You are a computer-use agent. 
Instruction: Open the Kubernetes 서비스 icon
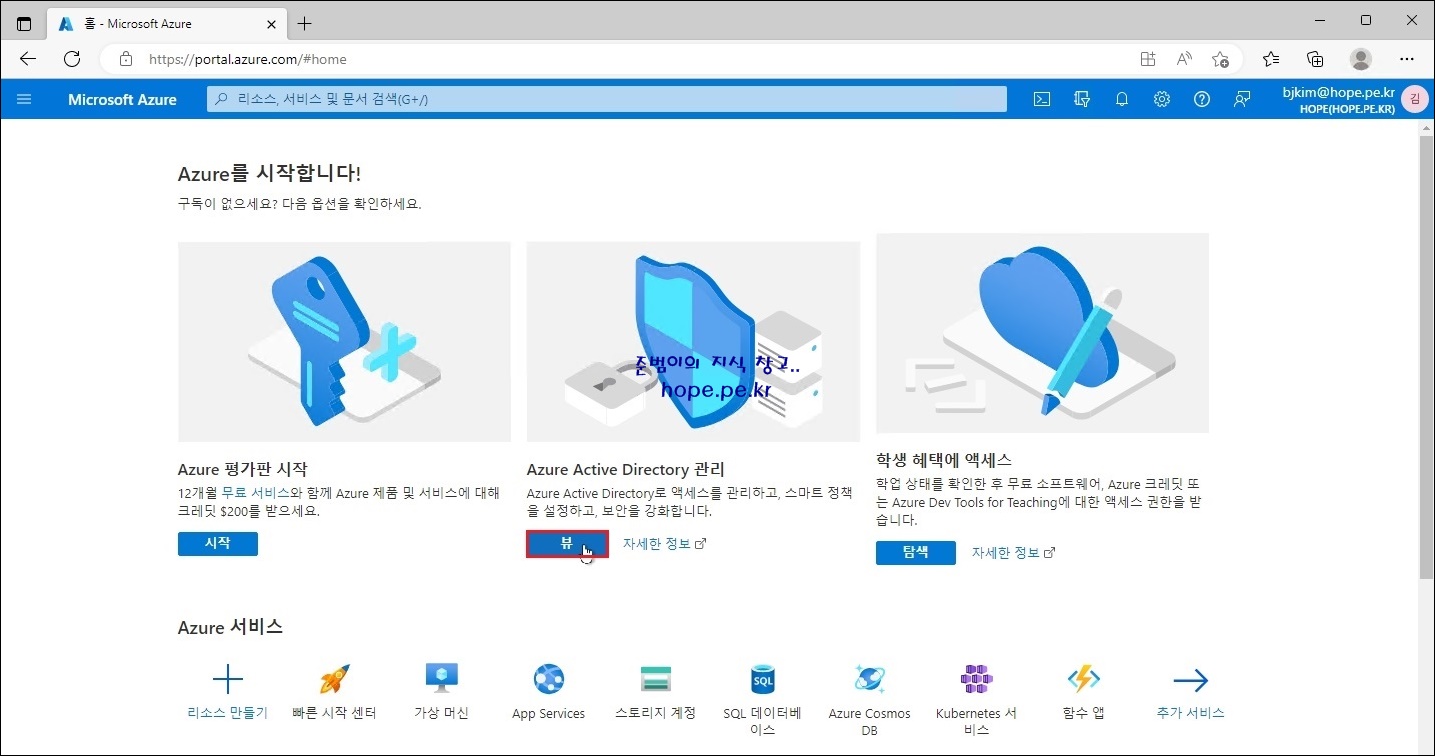[x=976, y=680]
